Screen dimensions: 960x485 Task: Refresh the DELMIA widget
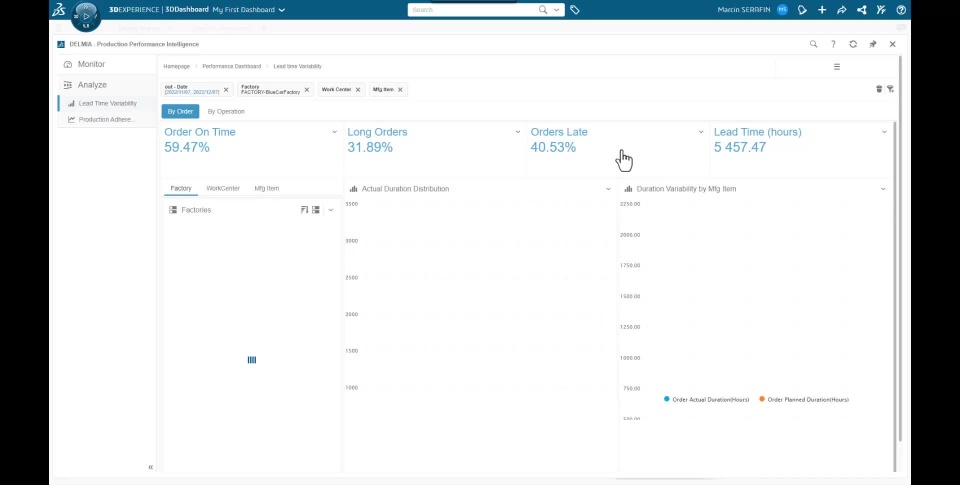coord(853,44)
